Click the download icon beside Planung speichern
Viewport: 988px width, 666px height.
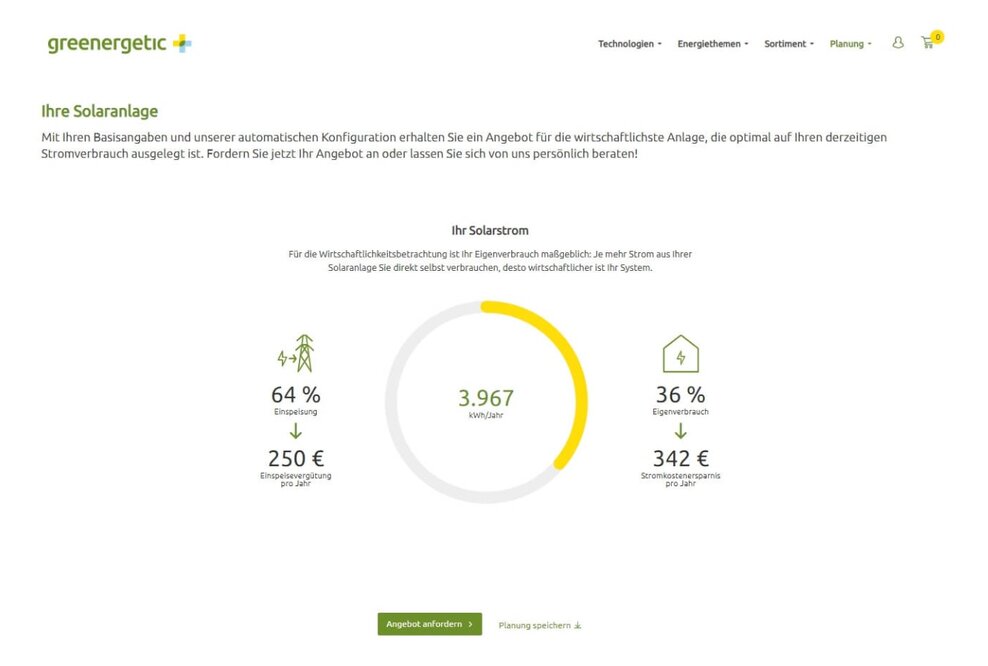click(x=578, y=624)
